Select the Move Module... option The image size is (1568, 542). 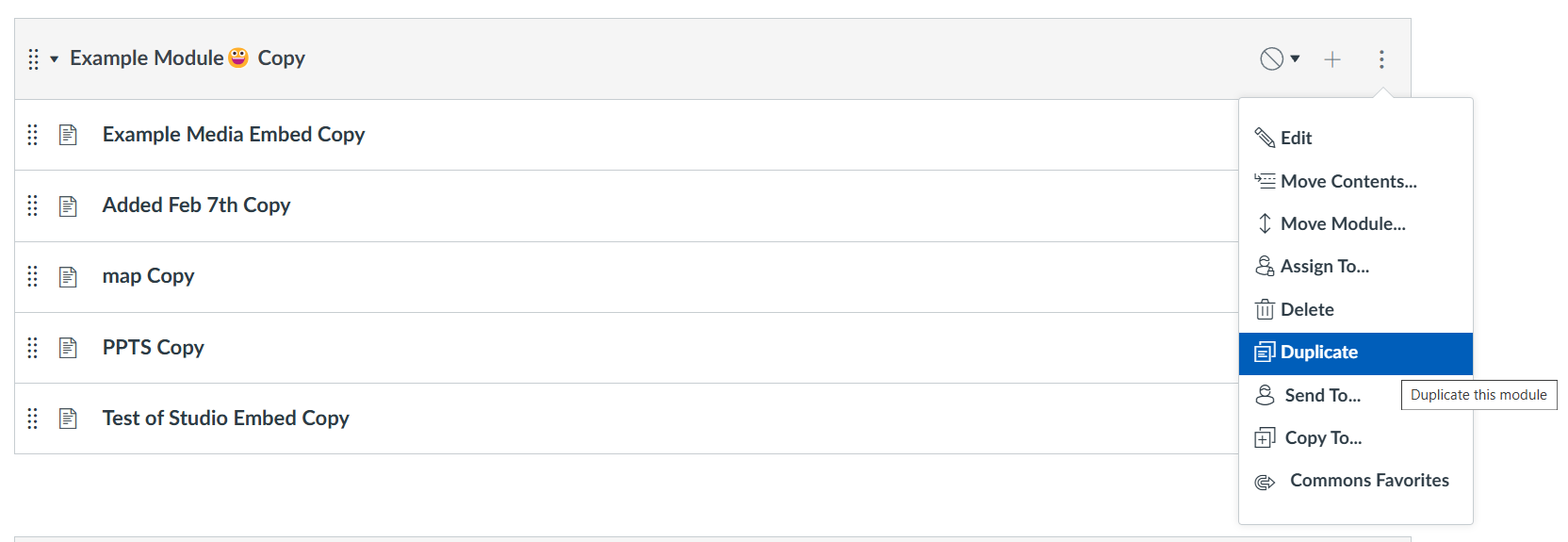click(x=1342, y=224)
